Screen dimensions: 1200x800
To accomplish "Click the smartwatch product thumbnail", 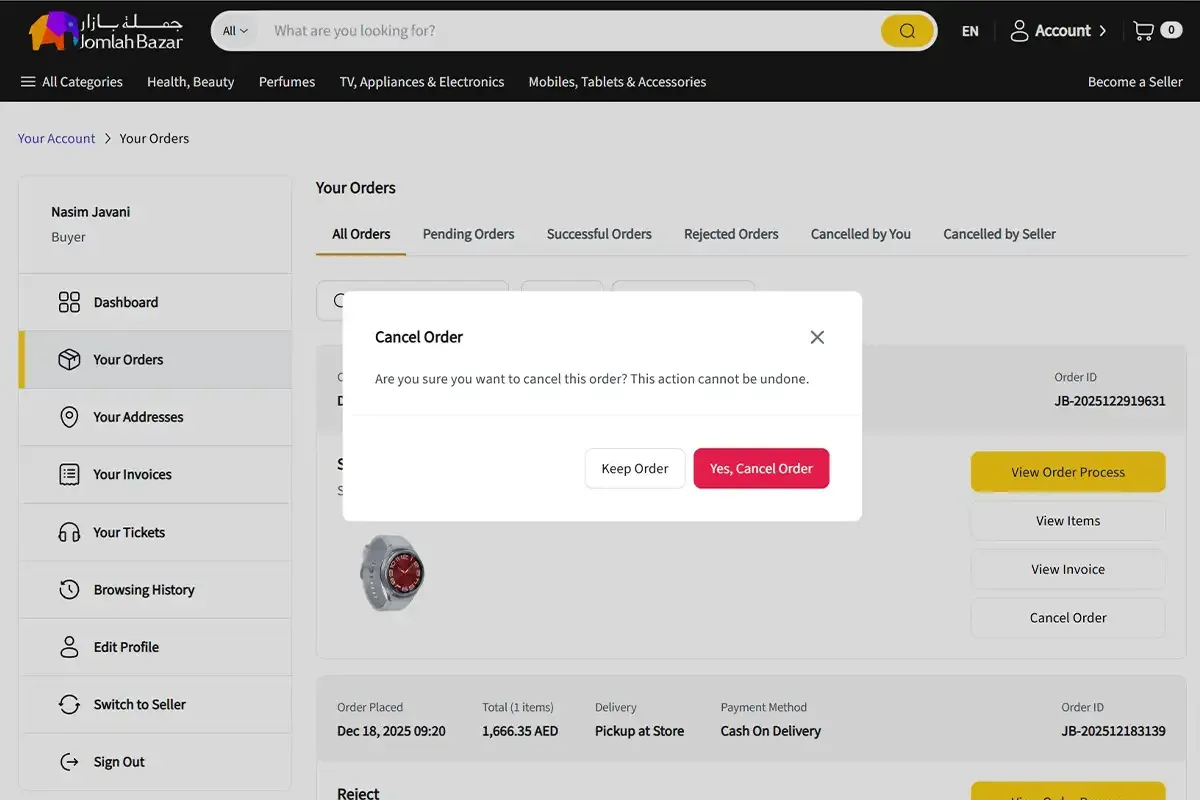I will (x=391, y=573).
